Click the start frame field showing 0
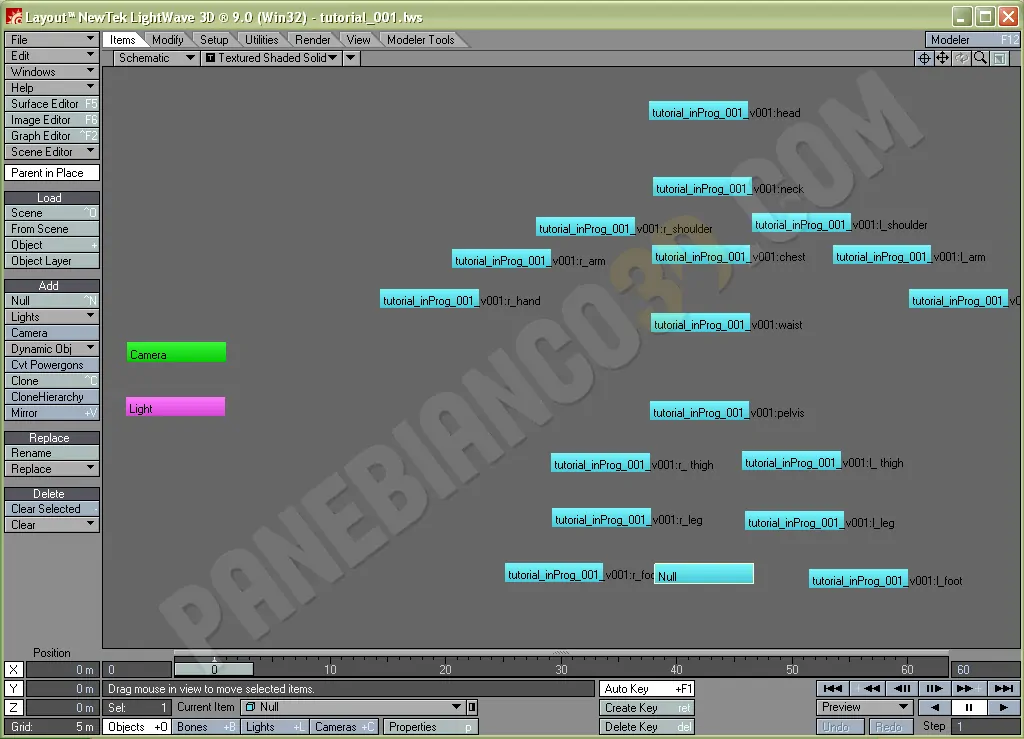 (137, 669)
